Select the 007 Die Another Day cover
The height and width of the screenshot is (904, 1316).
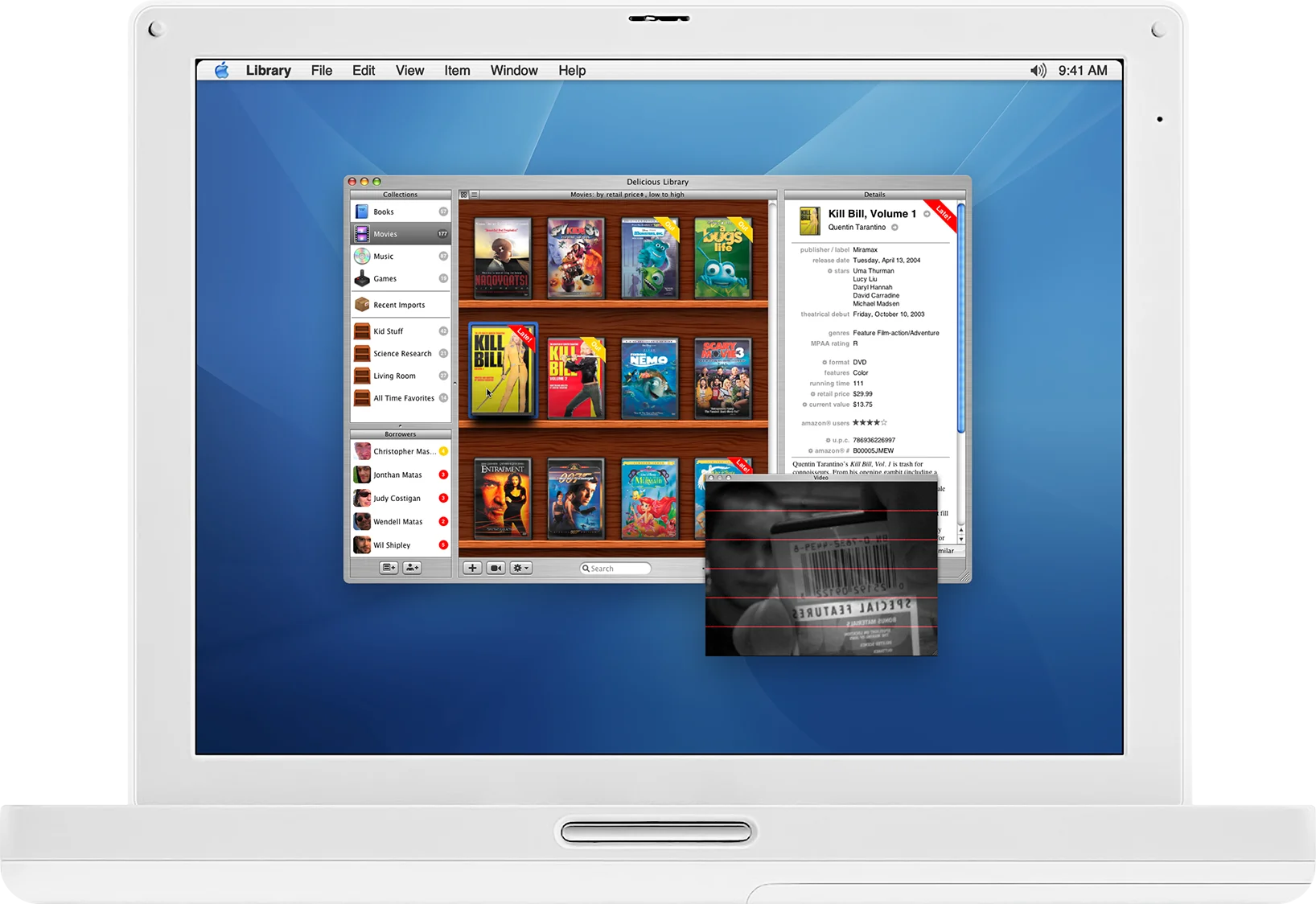pyautogui.click(x=575, y=499)
